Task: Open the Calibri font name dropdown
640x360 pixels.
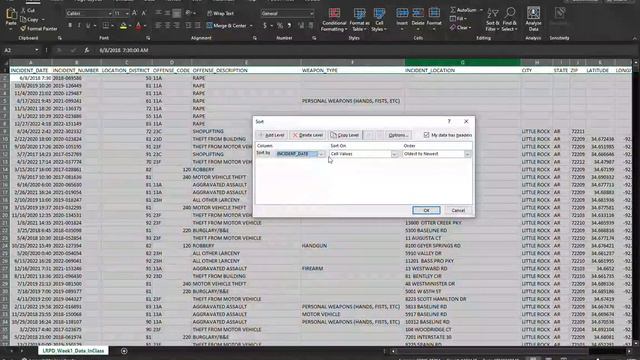Action: [x=110, y=13]
